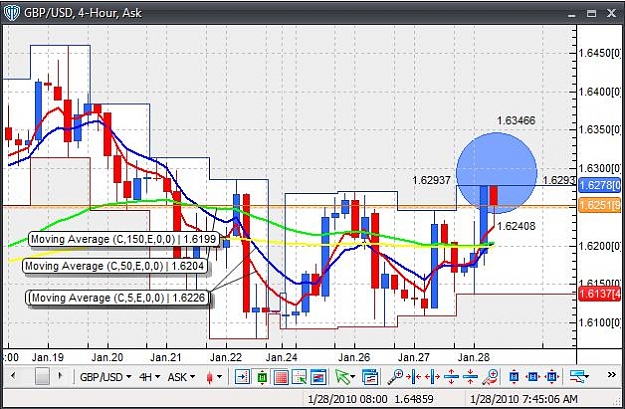Compress the chart vertically with inward arrows icon
This screenshot has width=625, height=409.
tap(470, 376)
